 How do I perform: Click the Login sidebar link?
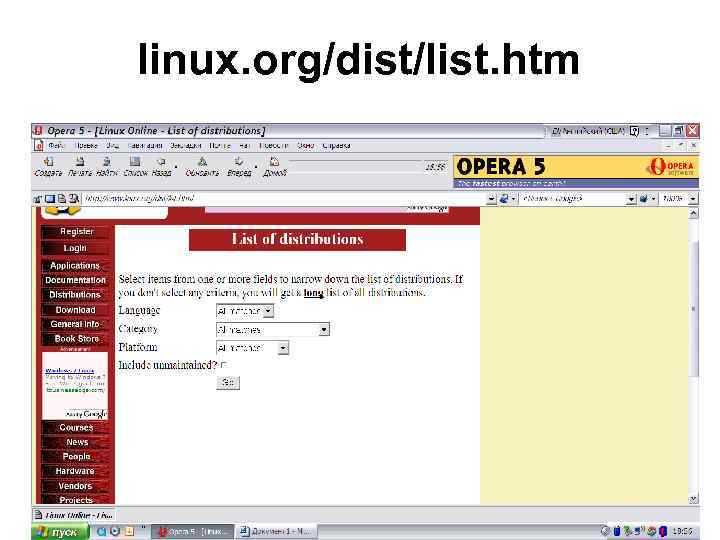(x=75, y=248)
